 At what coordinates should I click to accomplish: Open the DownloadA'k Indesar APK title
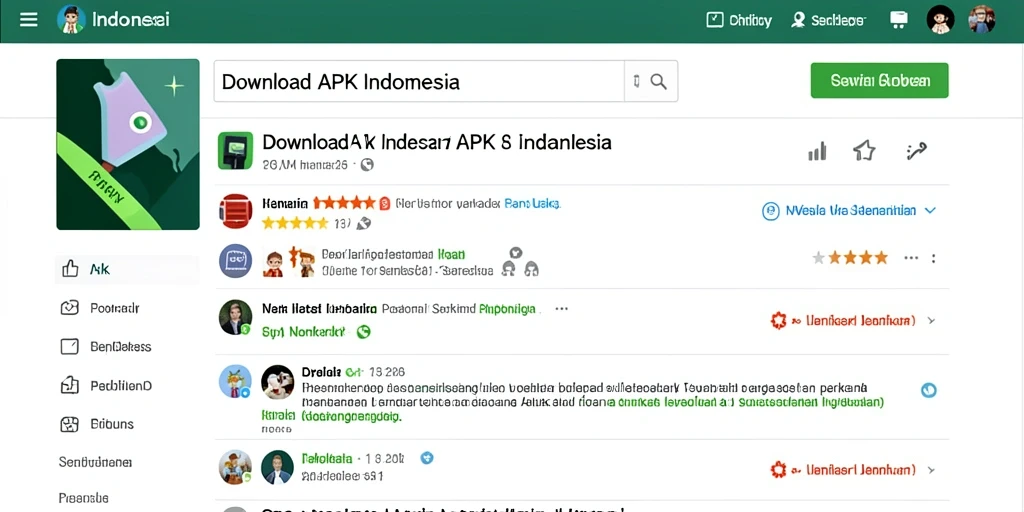click(437, 142)
